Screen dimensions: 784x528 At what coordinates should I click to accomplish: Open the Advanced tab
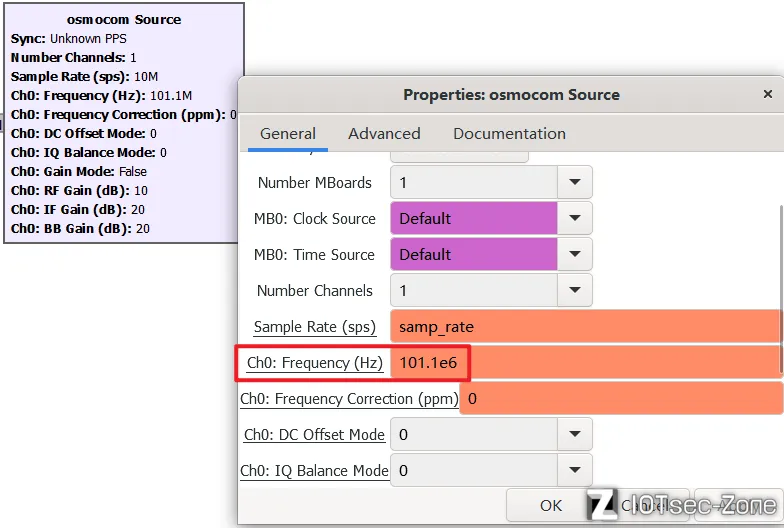click(384, 134)
